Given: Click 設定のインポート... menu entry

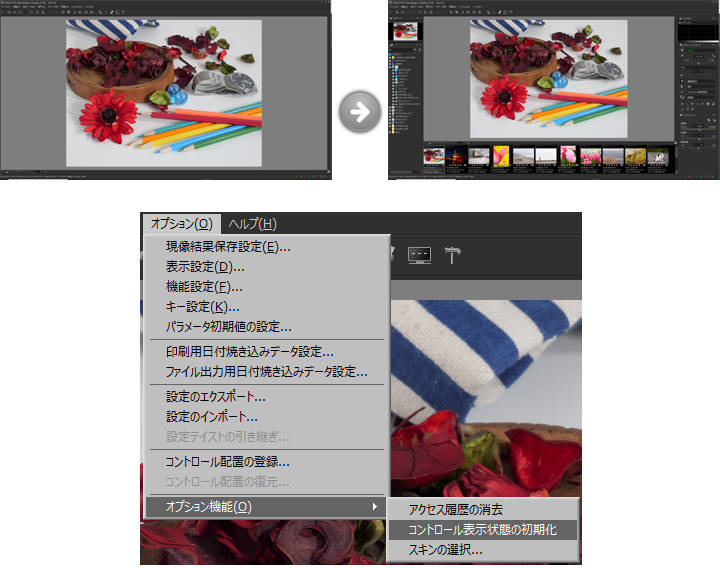Looking at the screenshot, I should (x=211, y=416).
